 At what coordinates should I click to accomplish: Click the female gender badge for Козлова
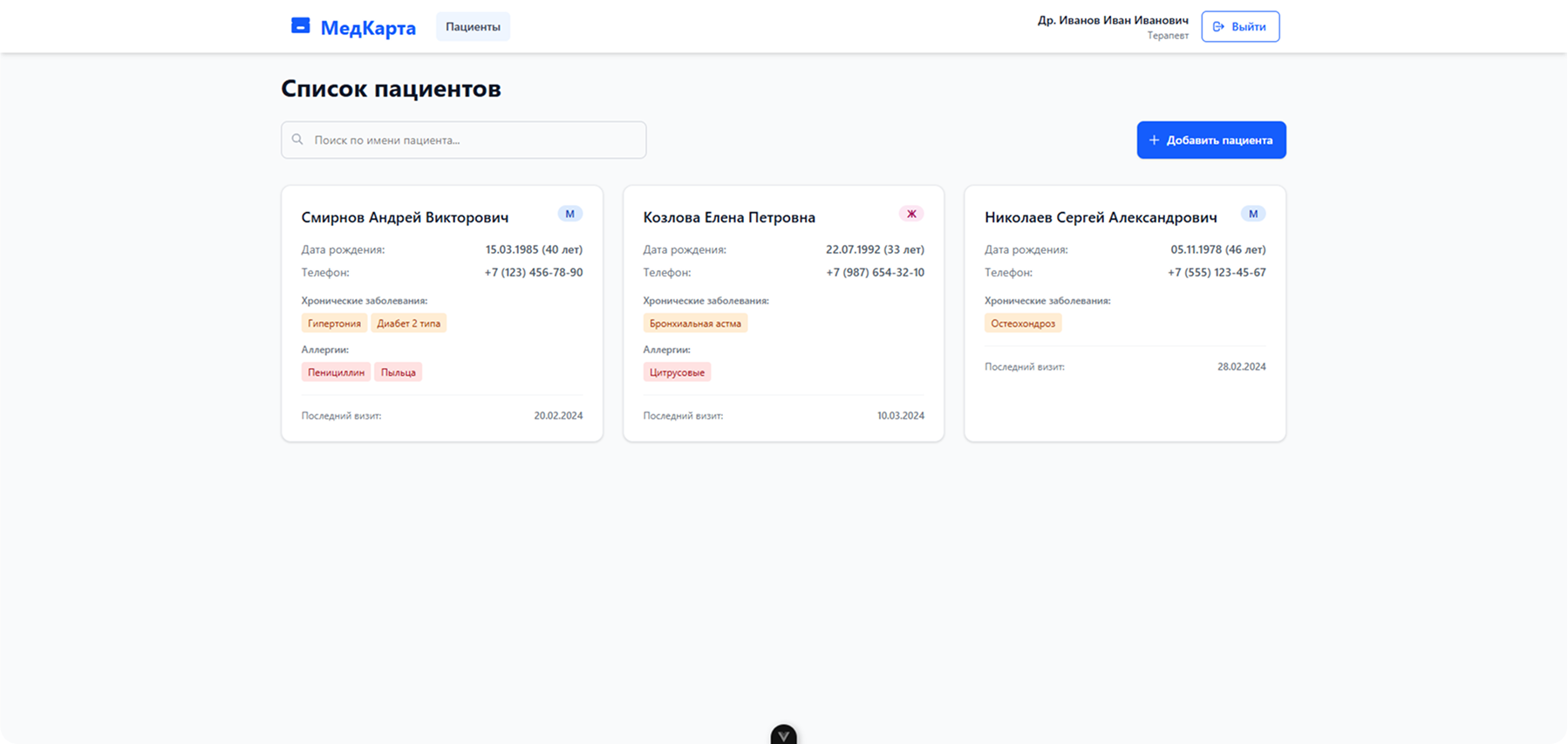point(911,214)
